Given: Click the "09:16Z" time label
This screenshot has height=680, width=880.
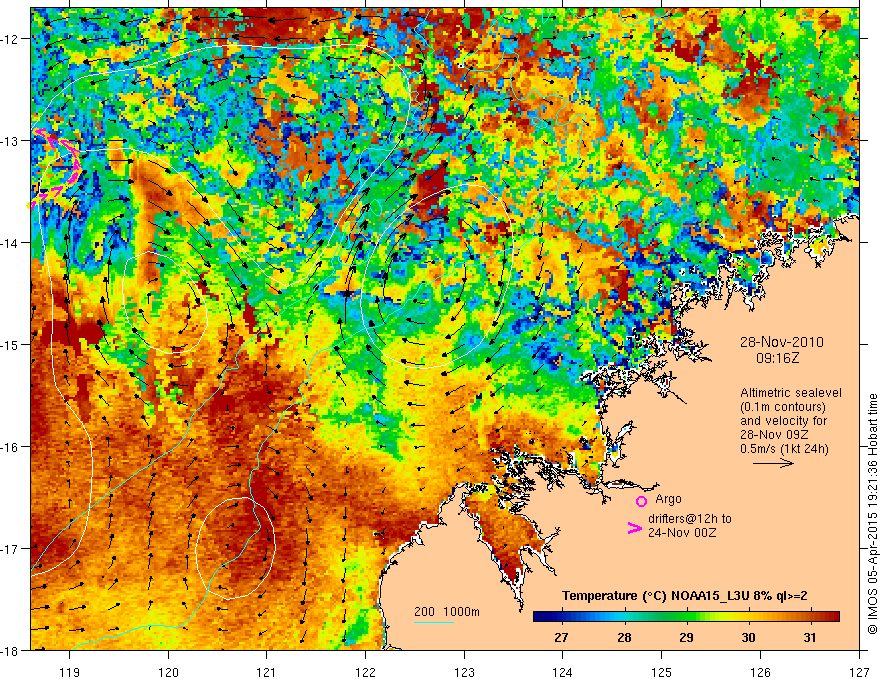Looking at the screenshot, I should click(x=777, y=358).
